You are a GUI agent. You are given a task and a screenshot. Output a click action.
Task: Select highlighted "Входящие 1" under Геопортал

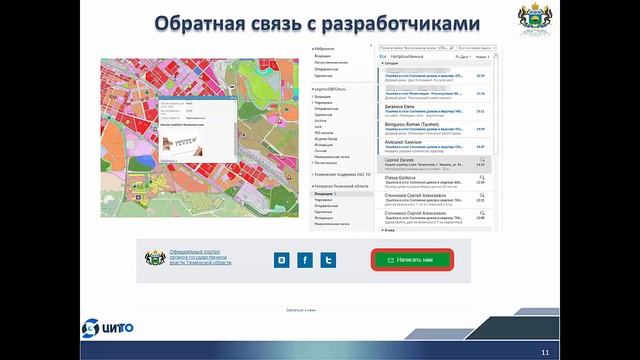(342, 194)
